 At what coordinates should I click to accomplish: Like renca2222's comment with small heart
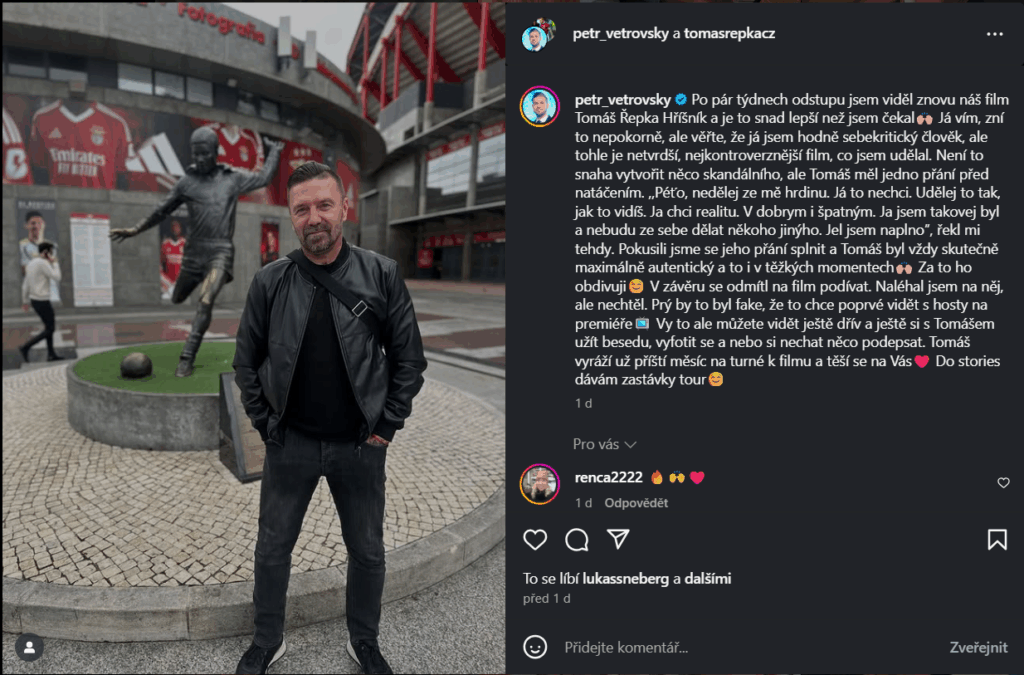coord(1004,482)
